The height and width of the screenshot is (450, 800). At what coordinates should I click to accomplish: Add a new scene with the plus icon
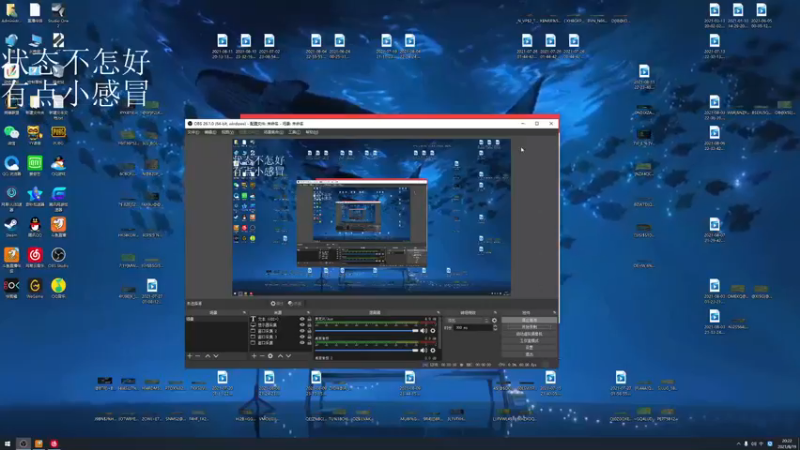(190, 356)
